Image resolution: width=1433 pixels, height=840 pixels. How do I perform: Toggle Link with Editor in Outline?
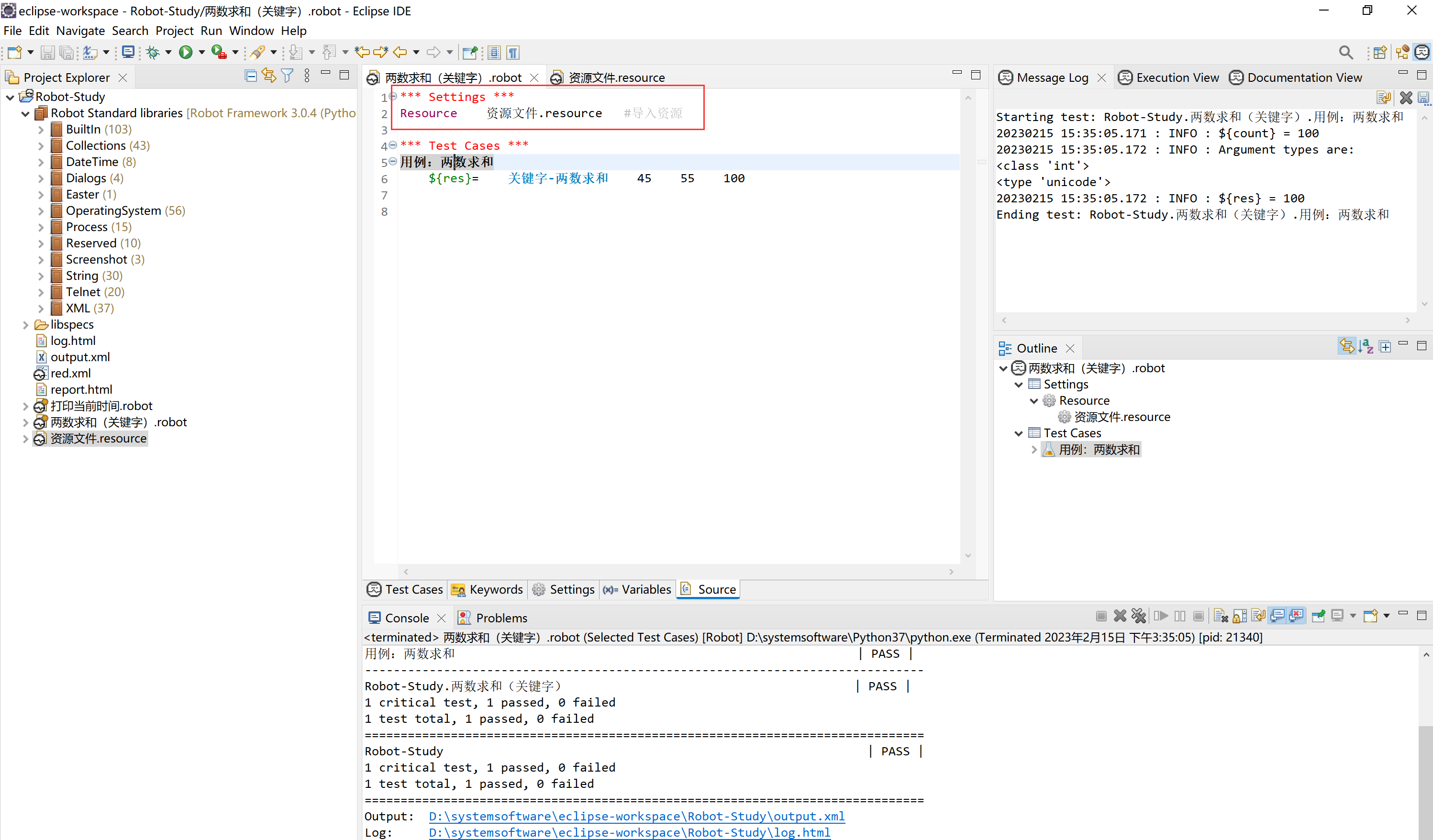[x=1346, y=346]
